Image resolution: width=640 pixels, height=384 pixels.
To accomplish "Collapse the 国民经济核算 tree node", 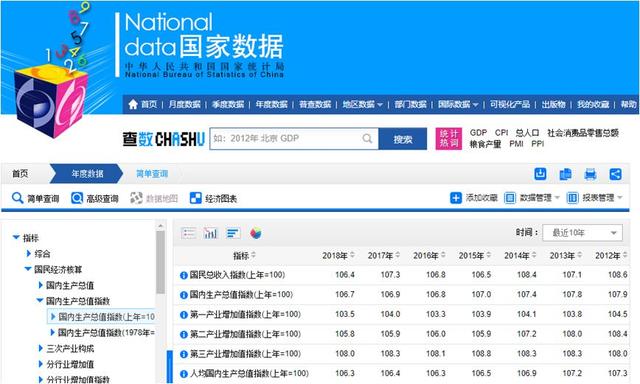I will (28, 269).
